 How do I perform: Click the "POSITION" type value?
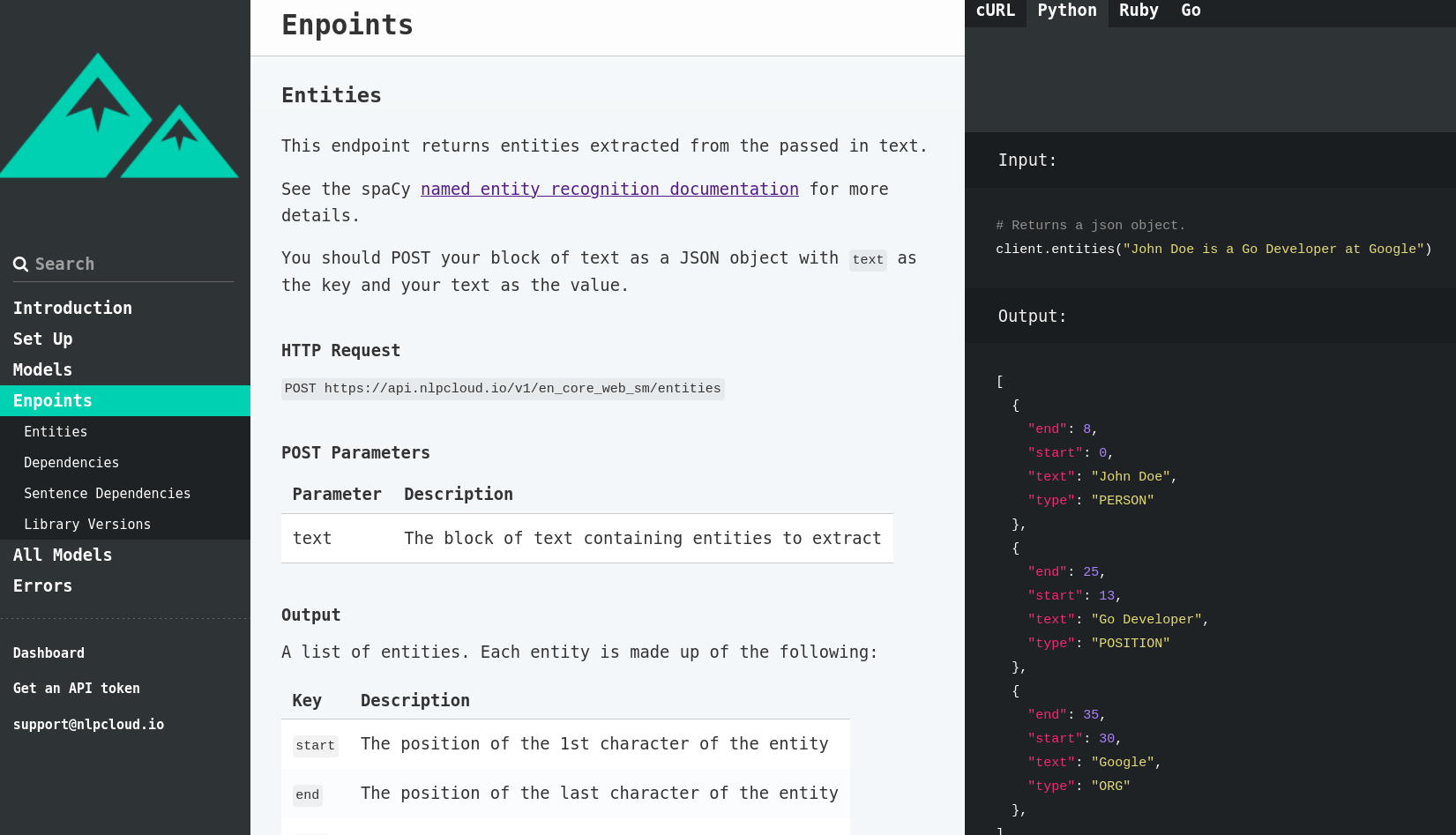[1131, 643]
